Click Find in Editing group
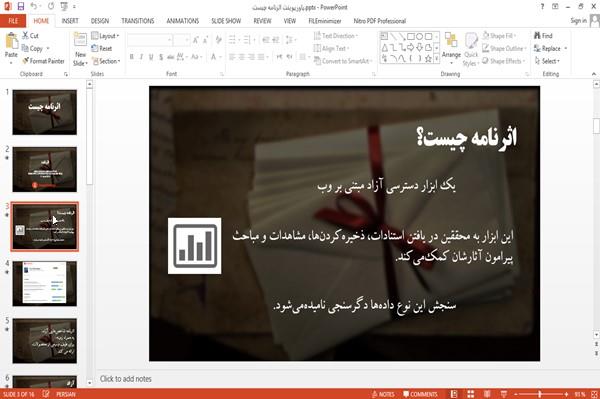The width and height of the screenshot is (600, 399). (543, 36)
